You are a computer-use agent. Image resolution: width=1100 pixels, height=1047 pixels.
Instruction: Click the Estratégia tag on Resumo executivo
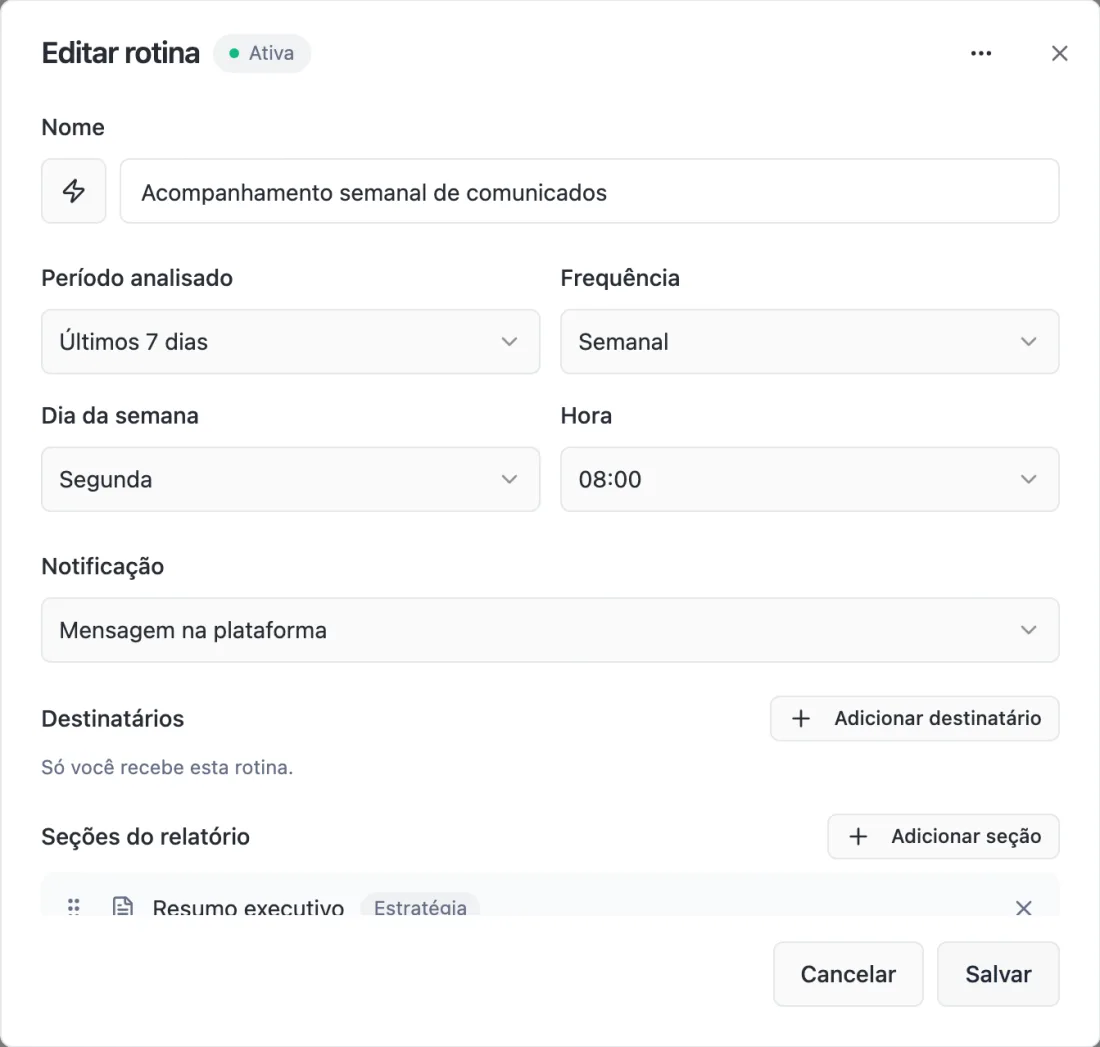pos(420,907)
